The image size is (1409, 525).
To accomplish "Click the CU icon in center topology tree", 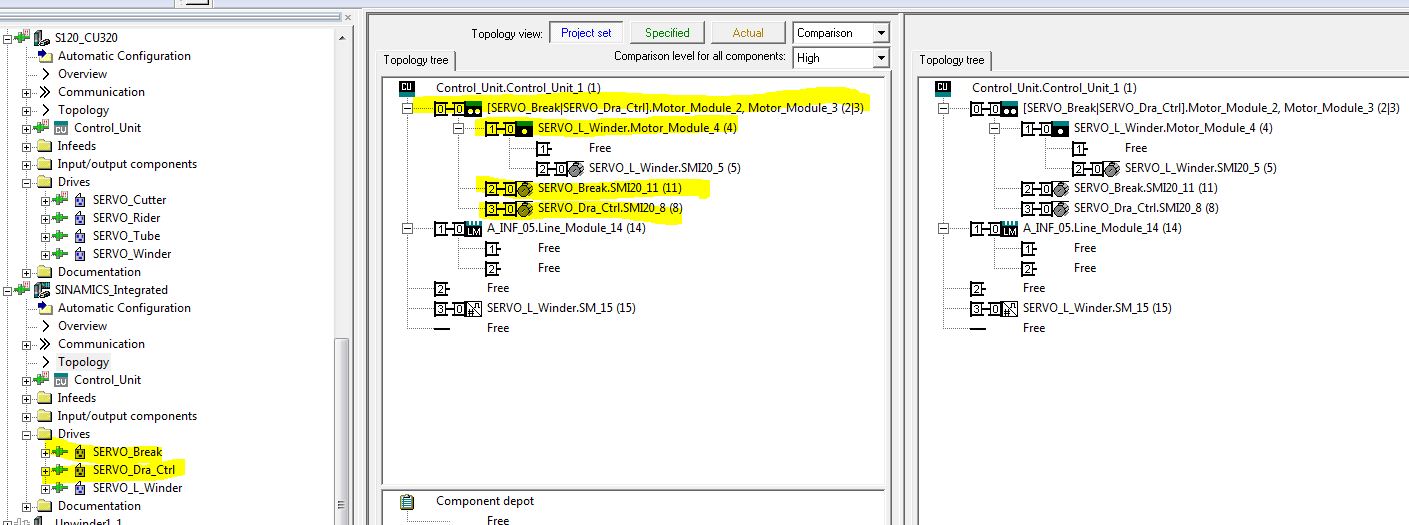I will click(406, 88).
